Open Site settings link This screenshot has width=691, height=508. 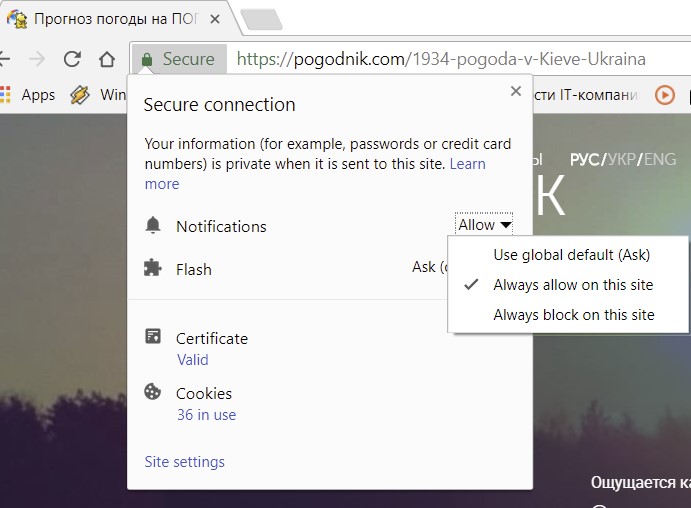point(185,462)
